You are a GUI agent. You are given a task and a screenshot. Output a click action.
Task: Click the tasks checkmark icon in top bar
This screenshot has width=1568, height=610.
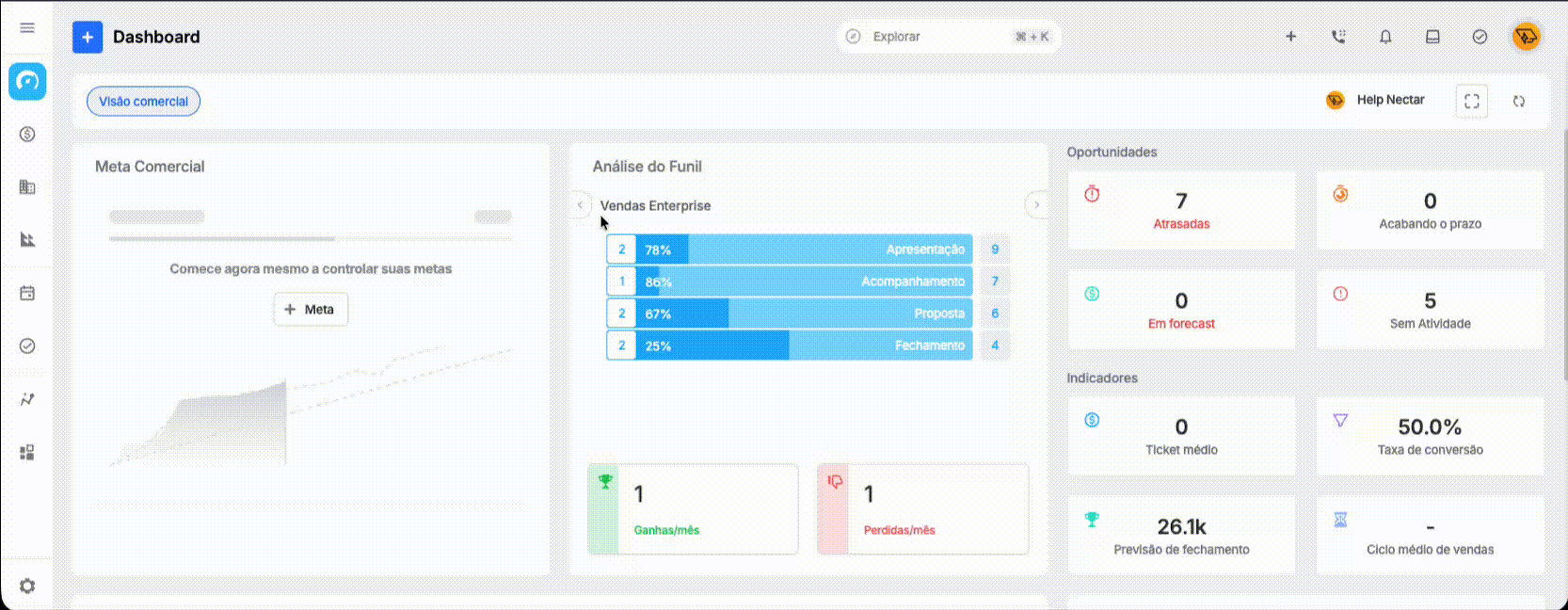[x=1480, y=37]
